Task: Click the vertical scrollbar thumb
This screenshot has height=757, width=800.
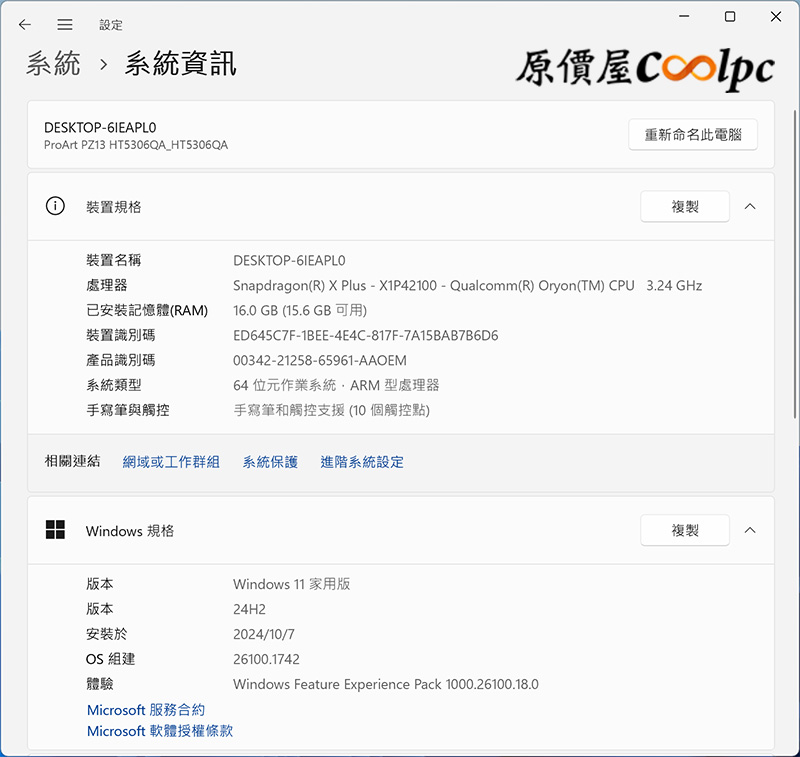Action: pyautogui.click(x=795, y=264)
